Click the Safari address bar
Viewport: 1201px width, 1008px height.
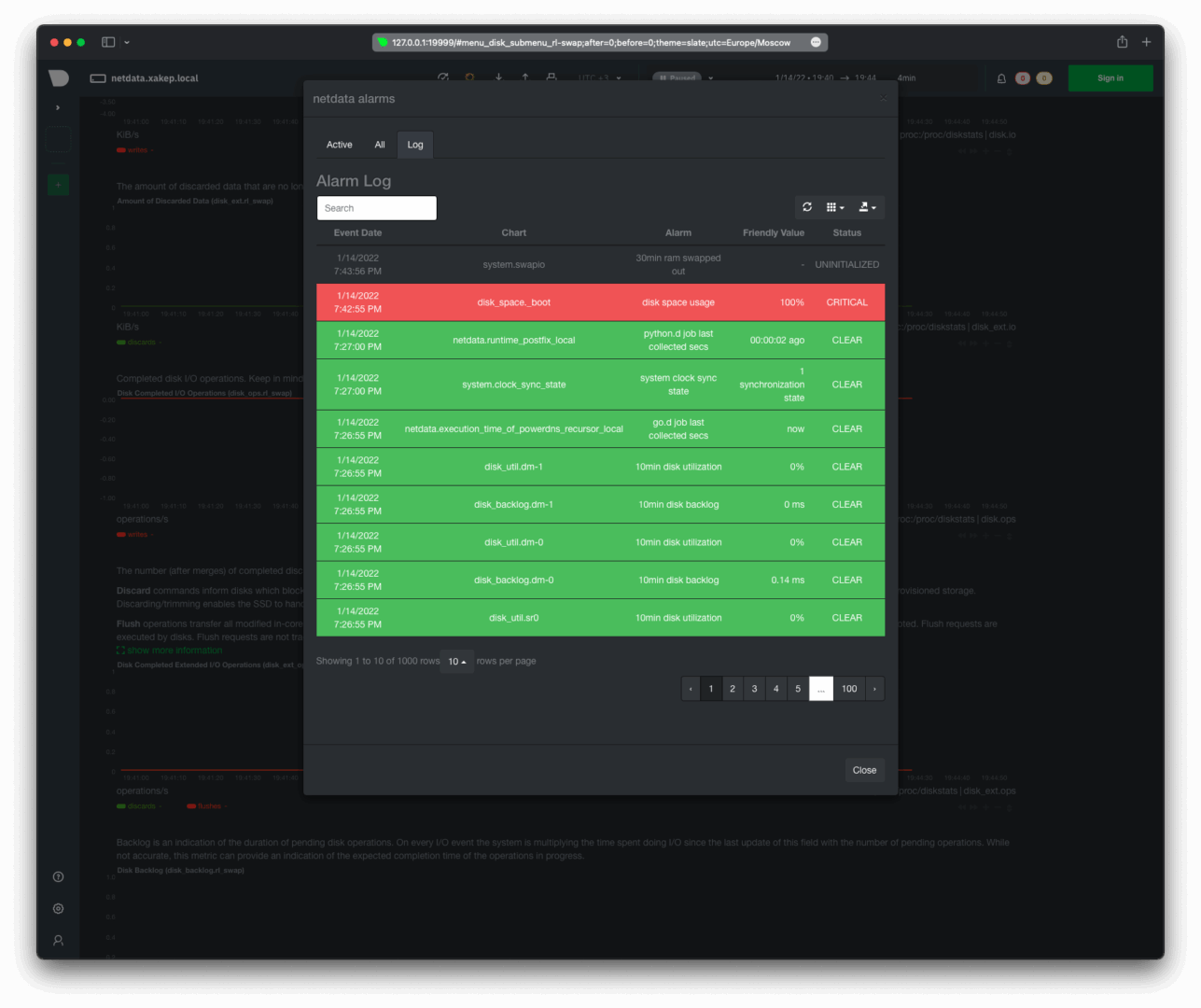pos(599,42)
